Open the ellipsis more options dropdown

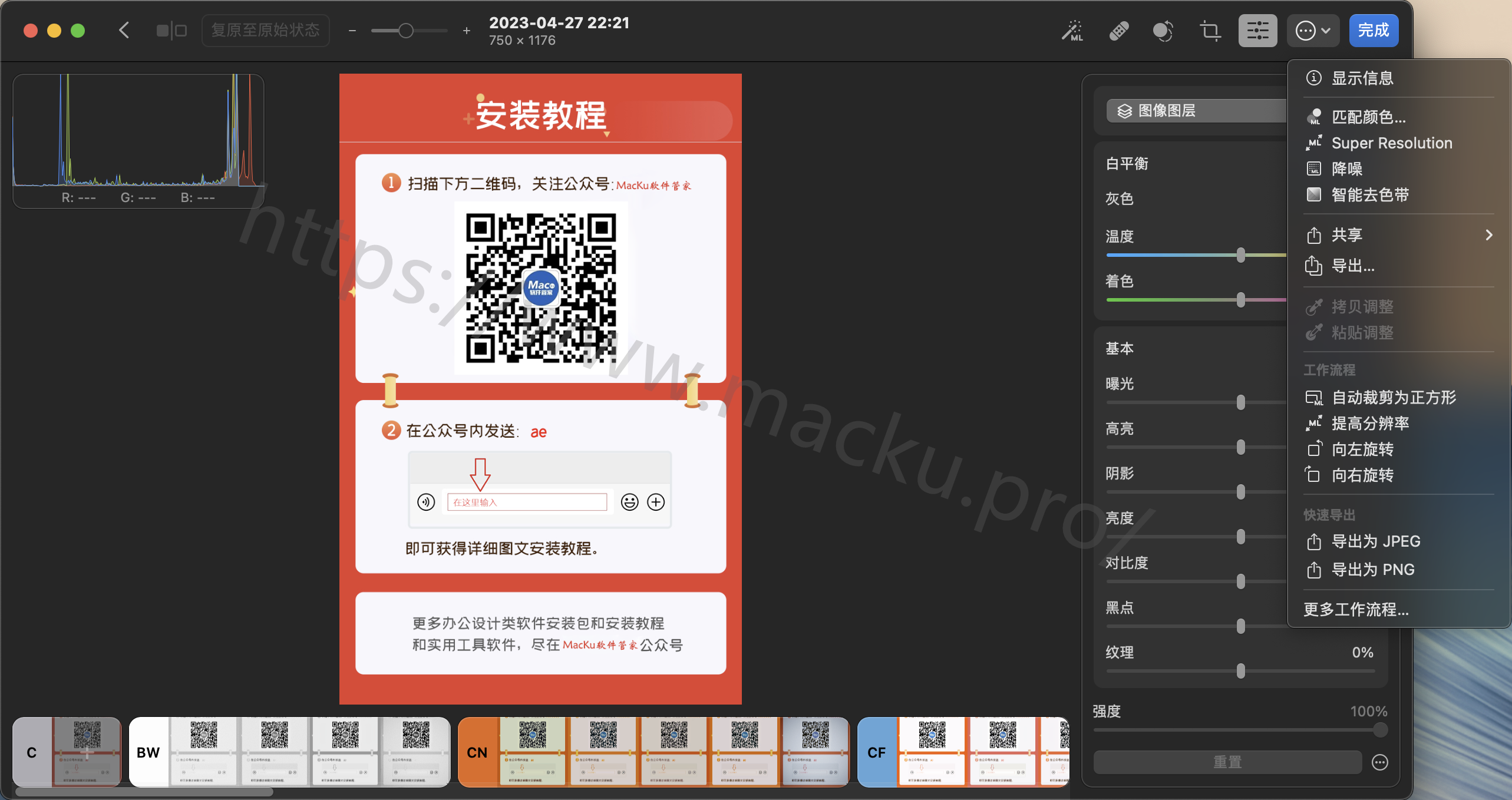pos(1313,31)
